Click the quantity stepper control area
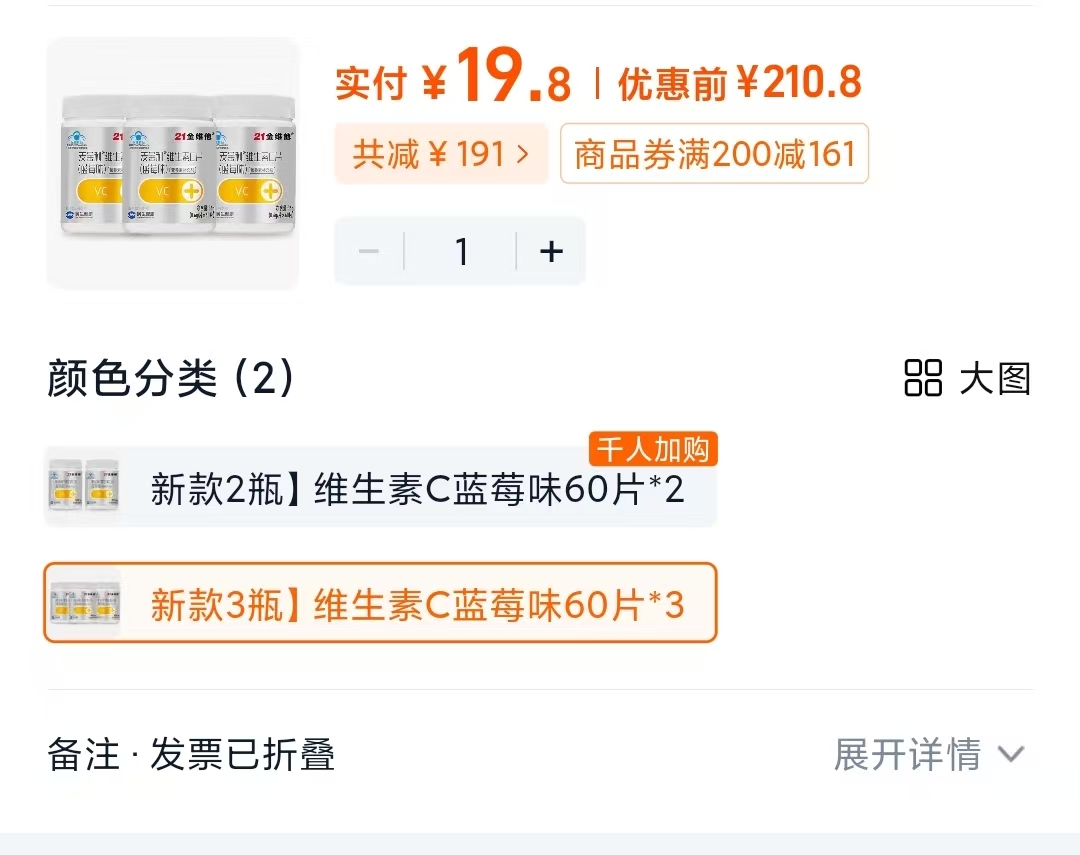This screenshot has width=1080, height=855. [x=461, y=251]
